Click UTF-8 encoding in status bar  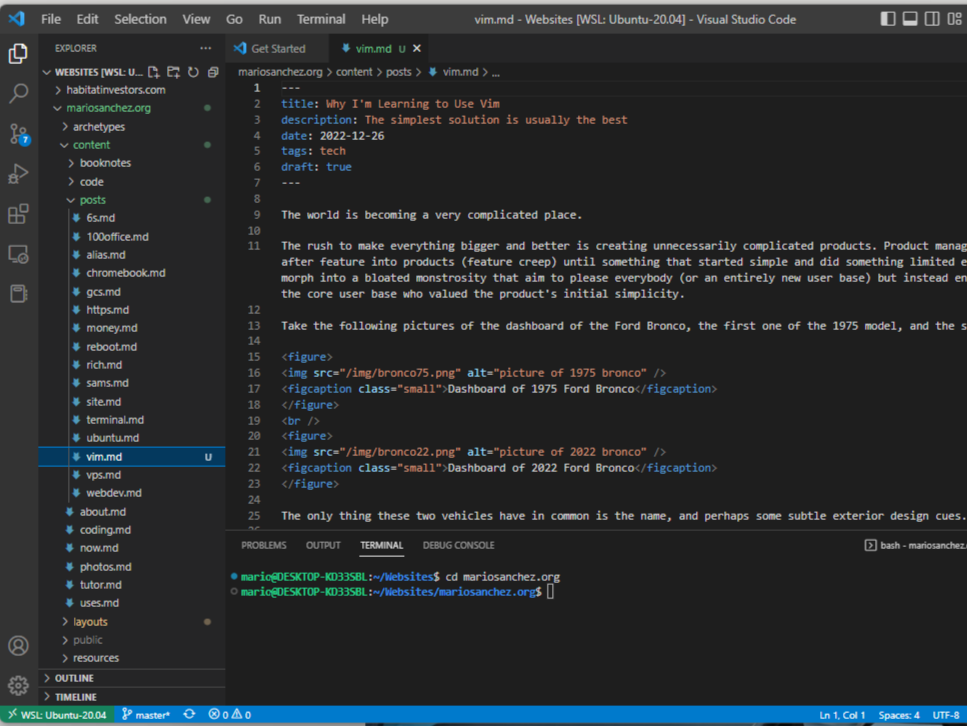click(x=946, y=715)
